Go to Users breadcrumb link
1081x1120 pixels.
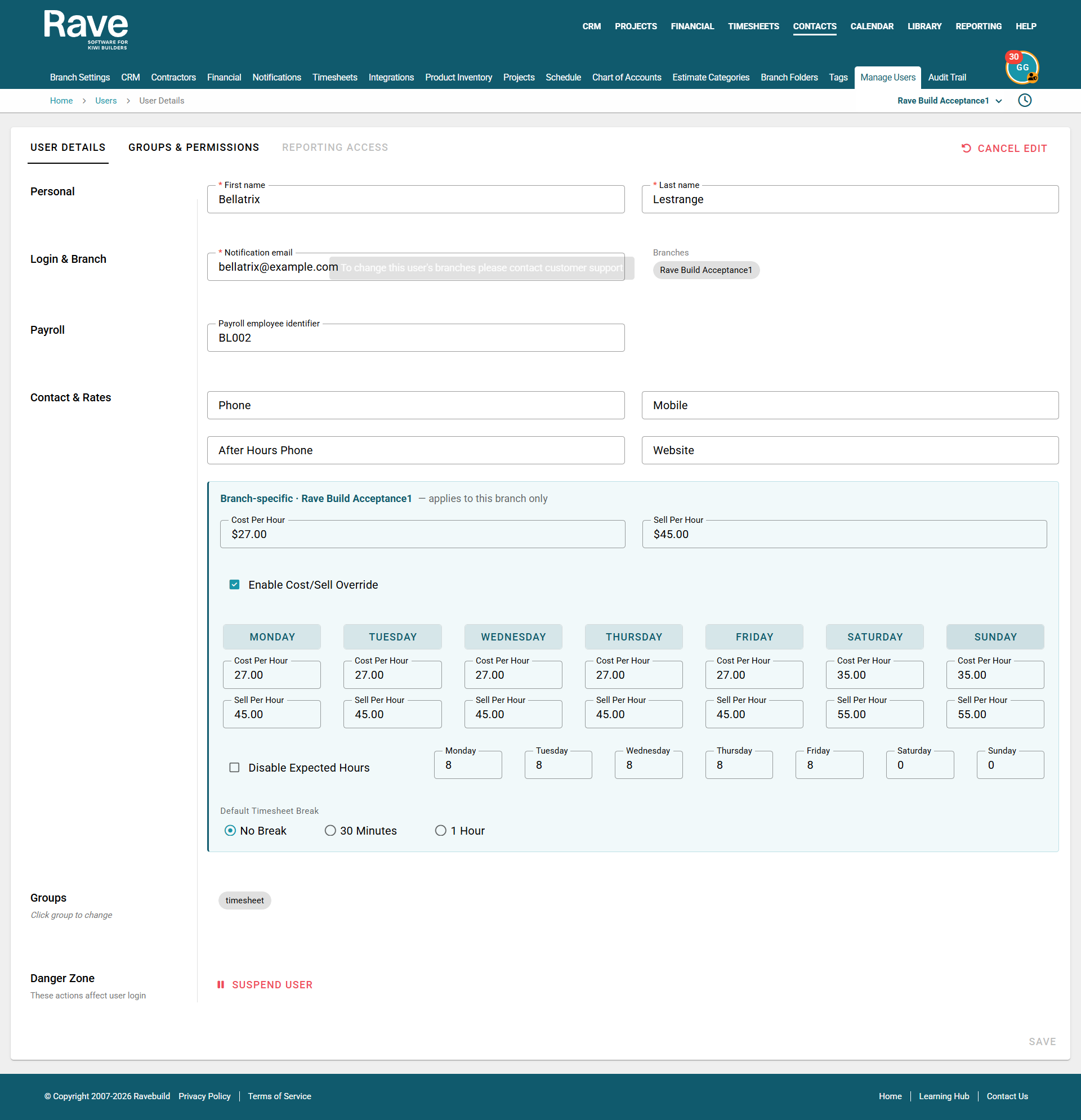coord(106,101)
